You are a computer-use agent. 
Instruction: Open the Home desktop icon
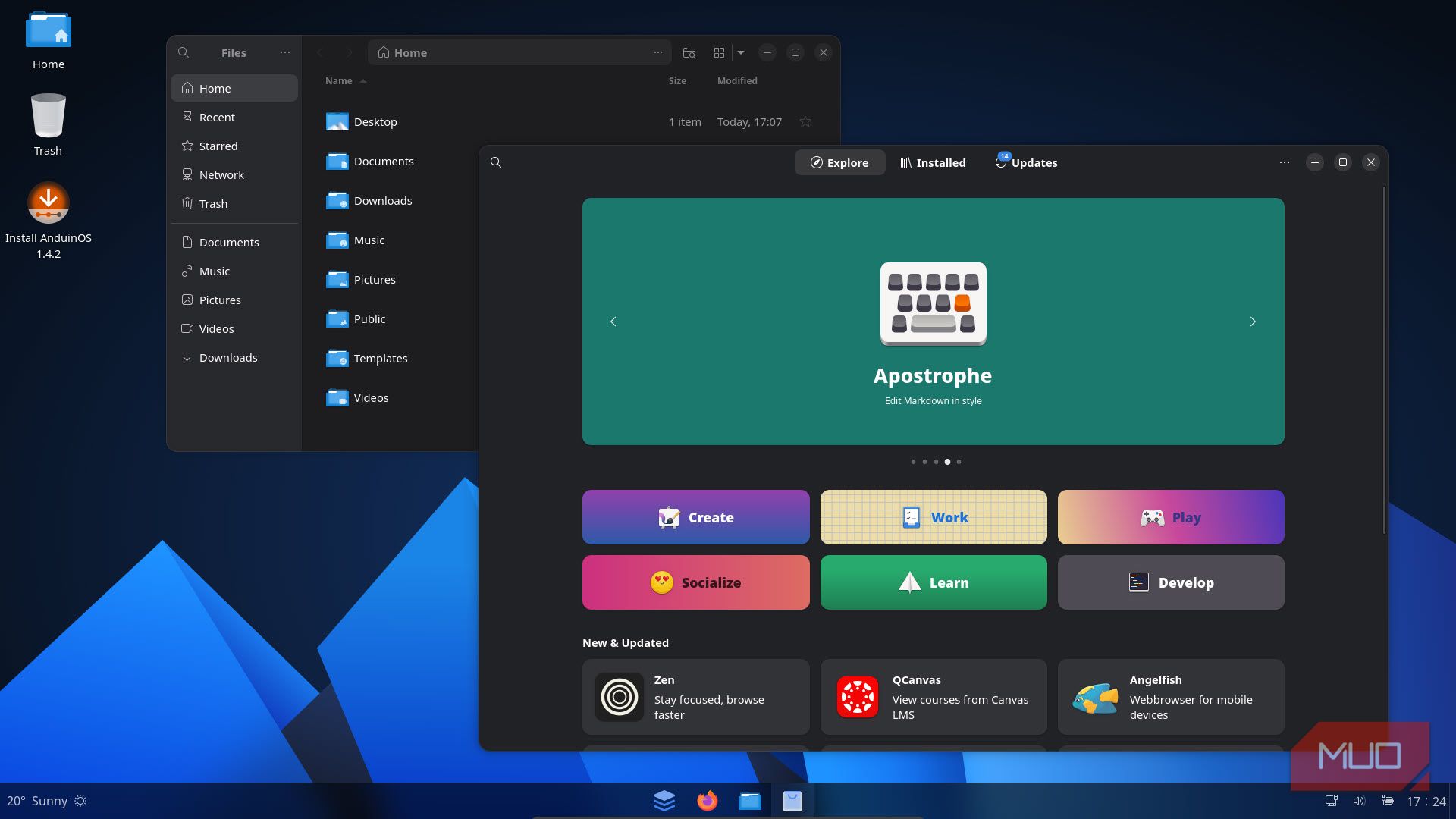coord(49,41)
